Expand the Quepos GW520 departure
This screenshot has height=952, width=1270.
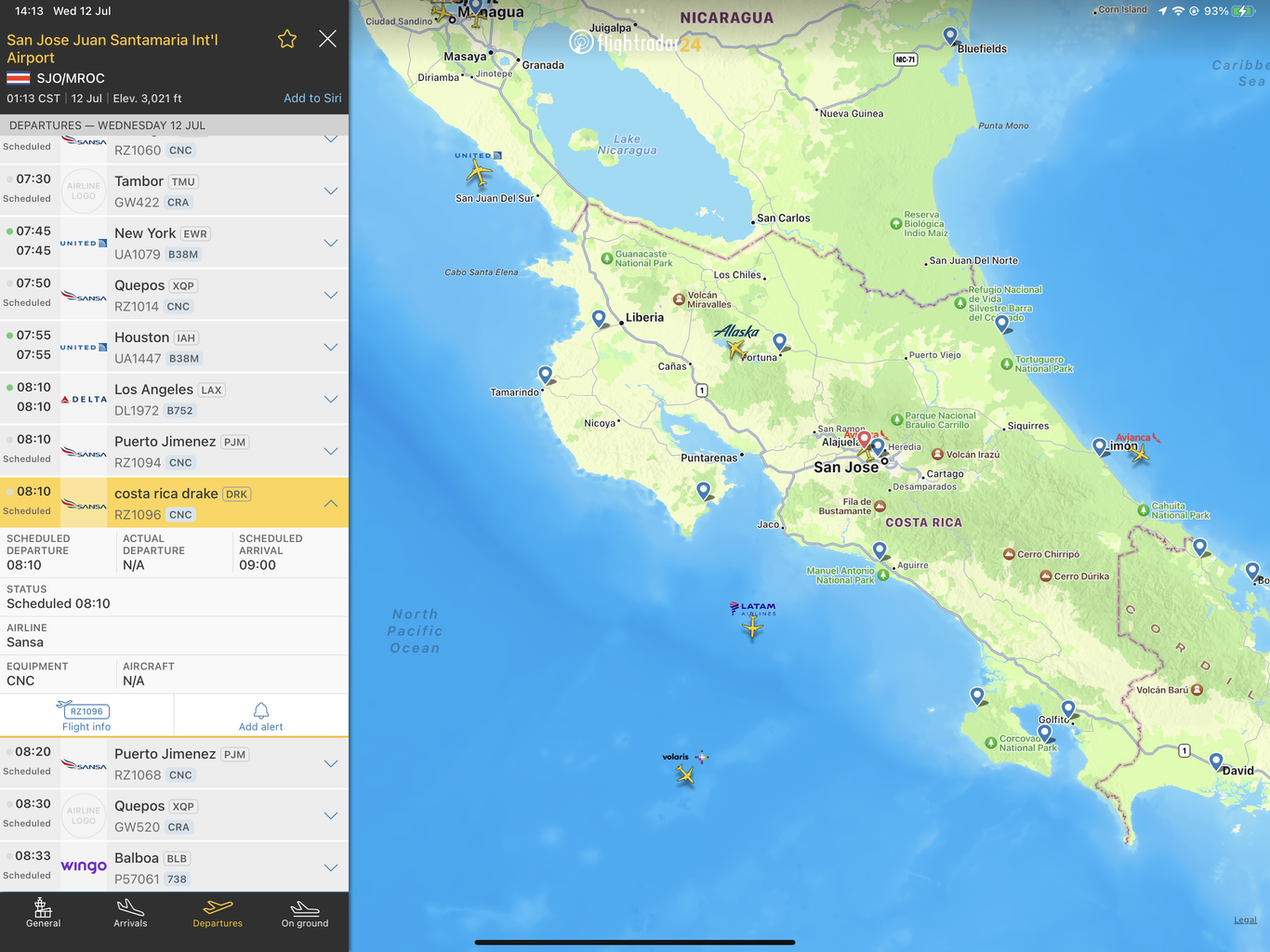(174, 815)
